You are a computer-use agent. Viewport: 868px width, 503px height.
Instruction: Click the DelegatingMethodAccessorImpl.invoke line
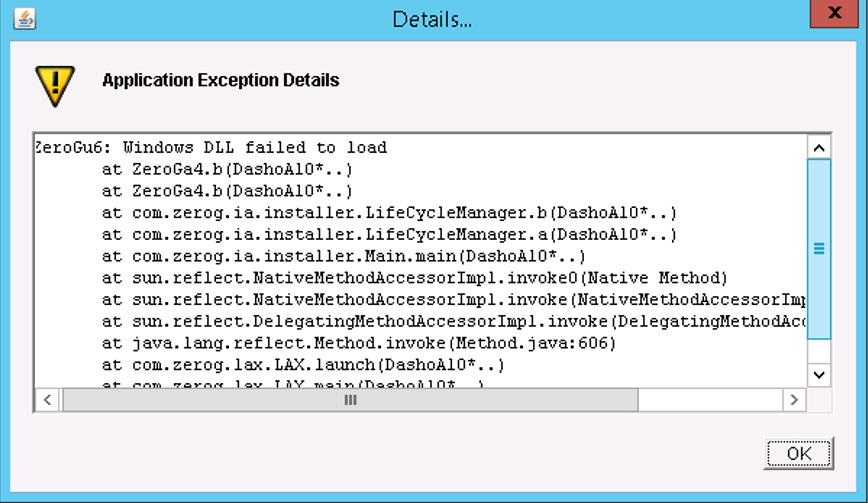(x=455, y=321)
